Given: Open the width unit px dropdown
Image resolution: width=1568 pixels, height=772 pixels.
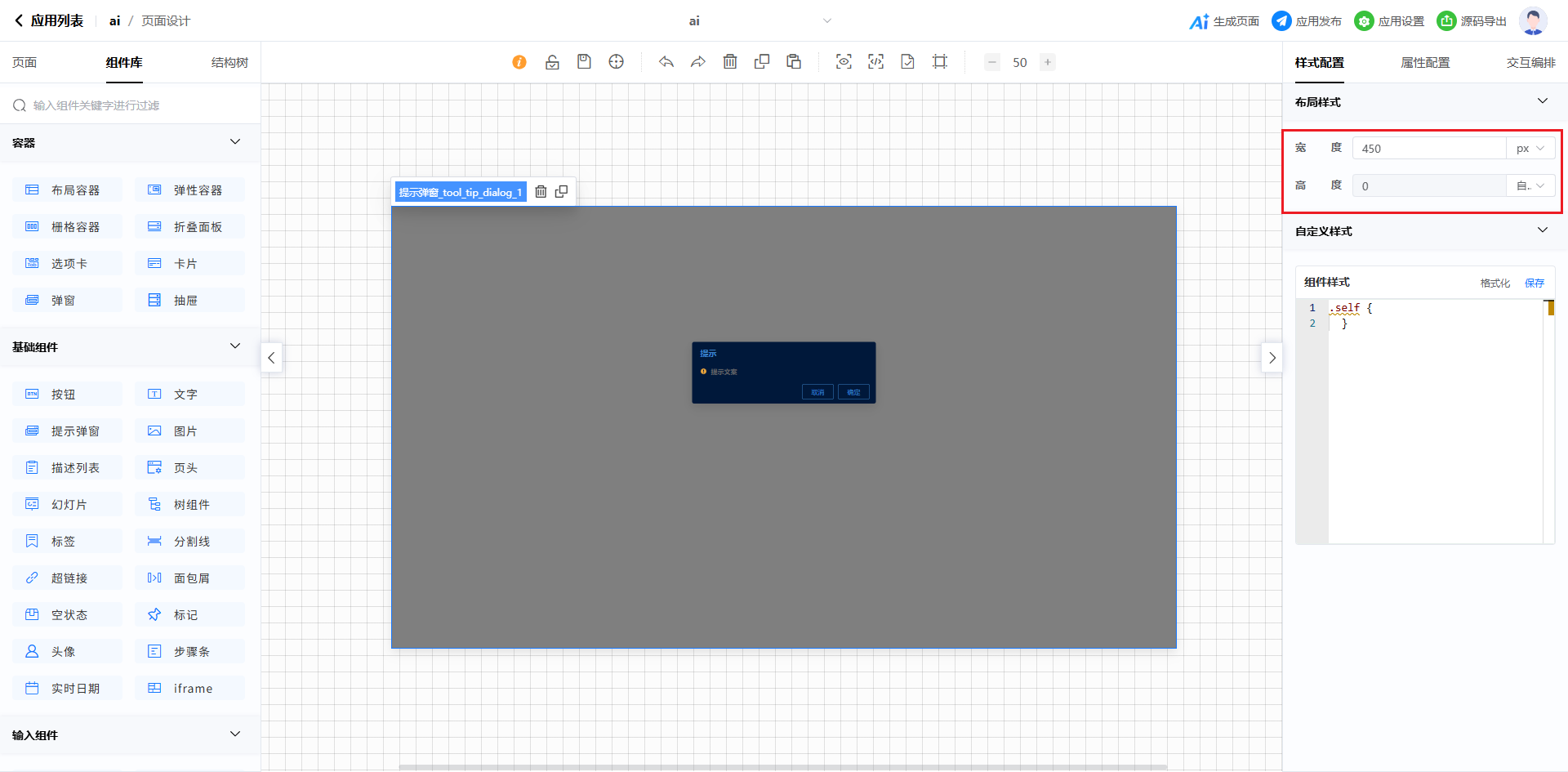Looking at the screenshot, I should coord(1530,149).
